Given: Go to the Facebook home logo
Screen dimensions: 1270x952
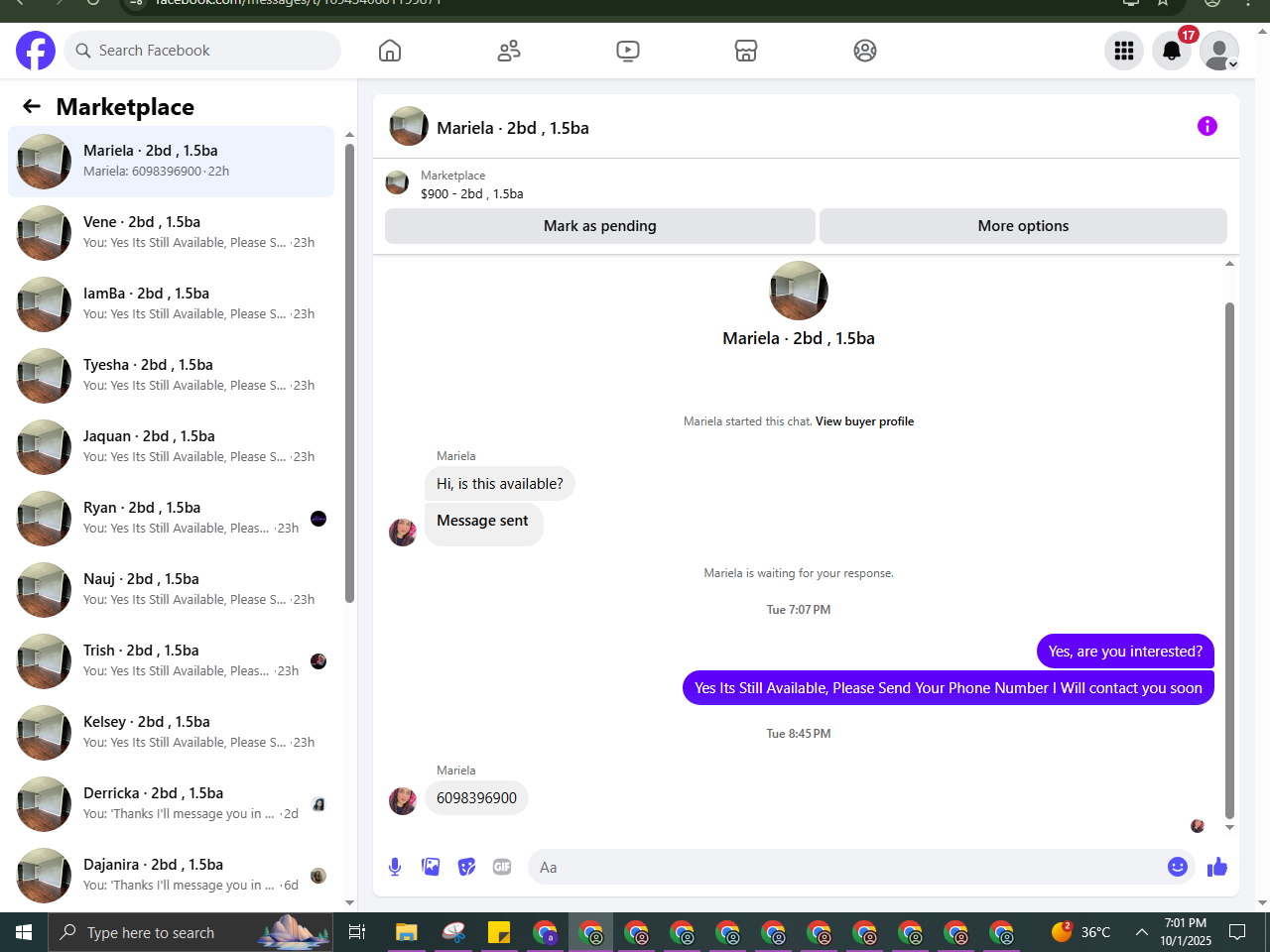Looking at the screenshot, I should coord(36,51).
